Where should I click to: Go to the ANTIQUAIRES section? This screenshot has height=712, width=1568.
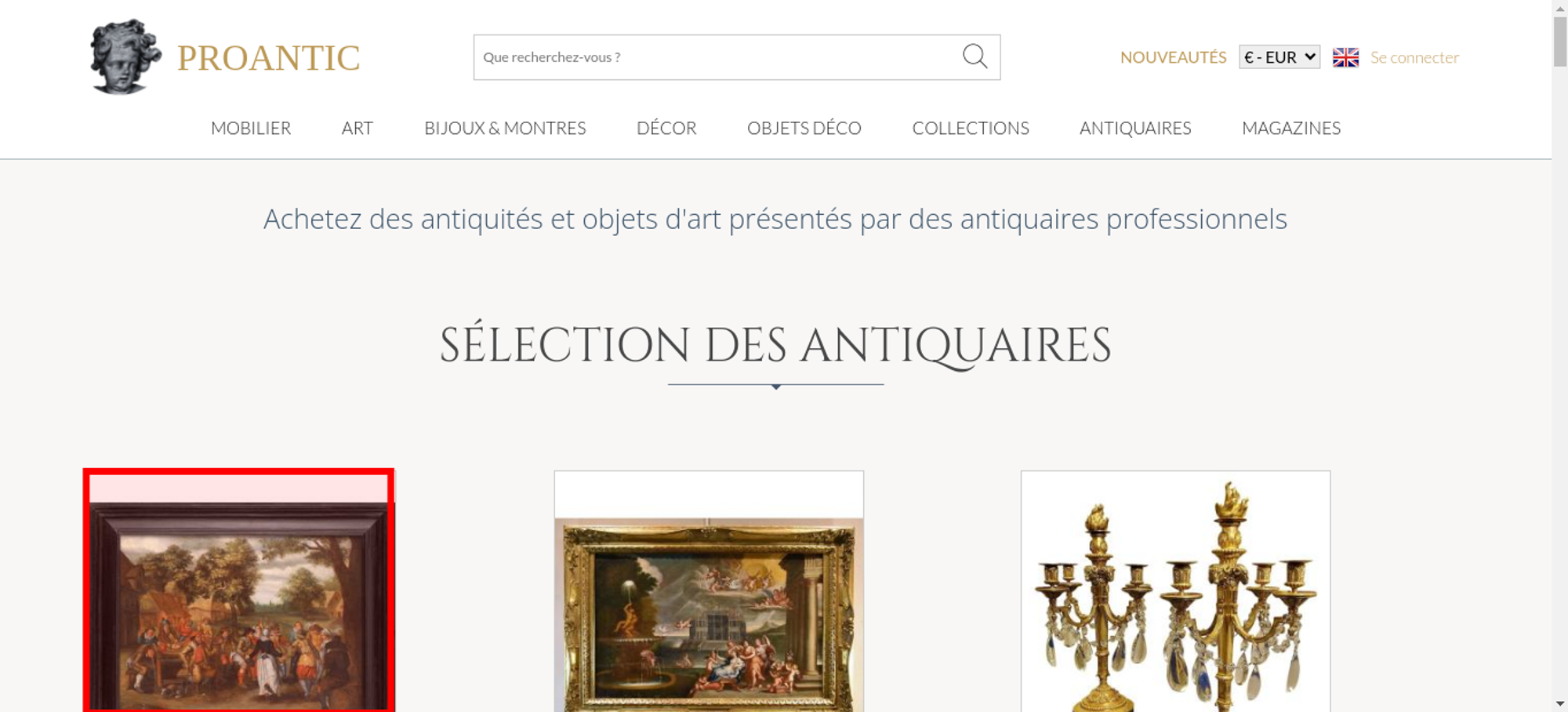(x=1135, y=128)
